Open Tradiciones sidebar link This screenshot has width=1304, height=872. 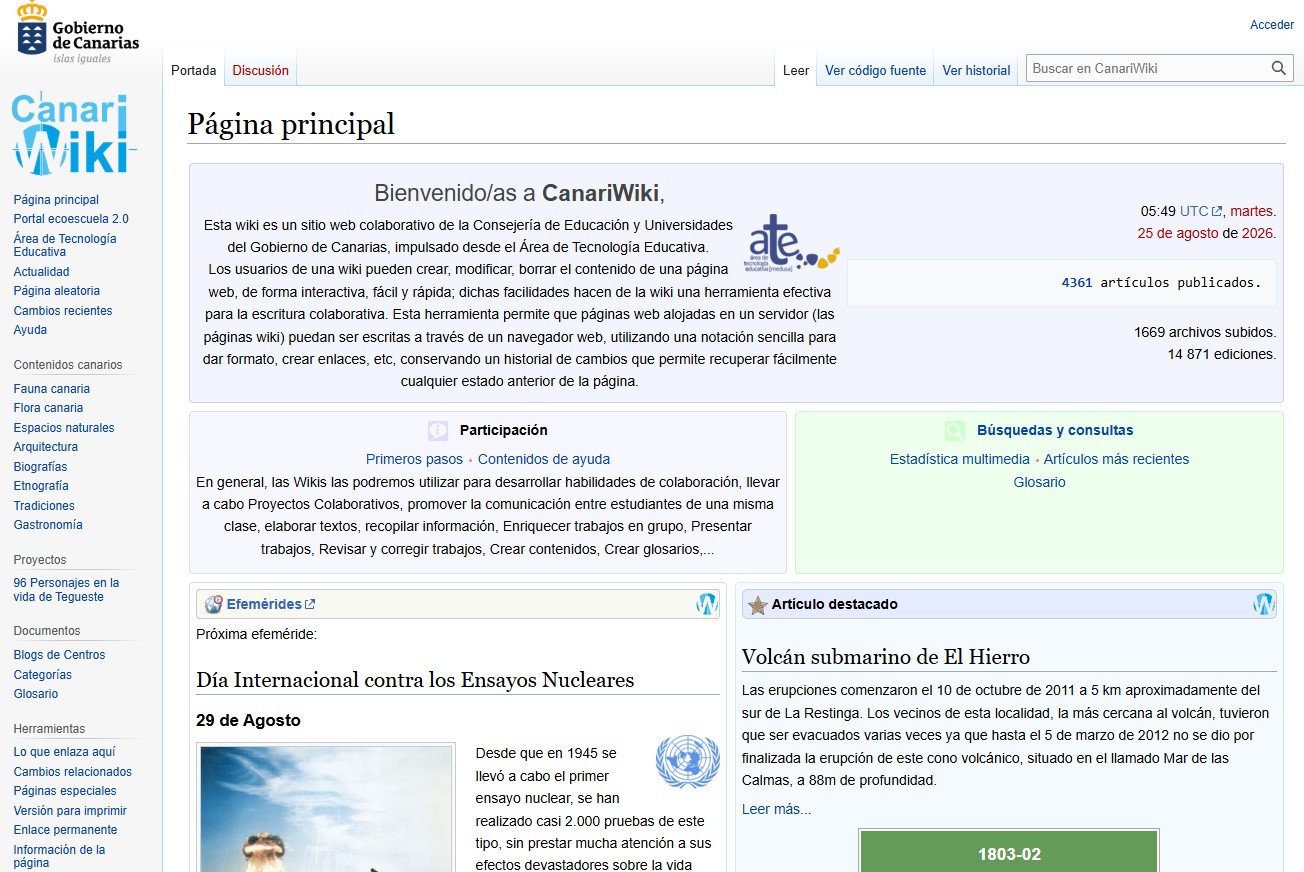(x=44, y=506)
